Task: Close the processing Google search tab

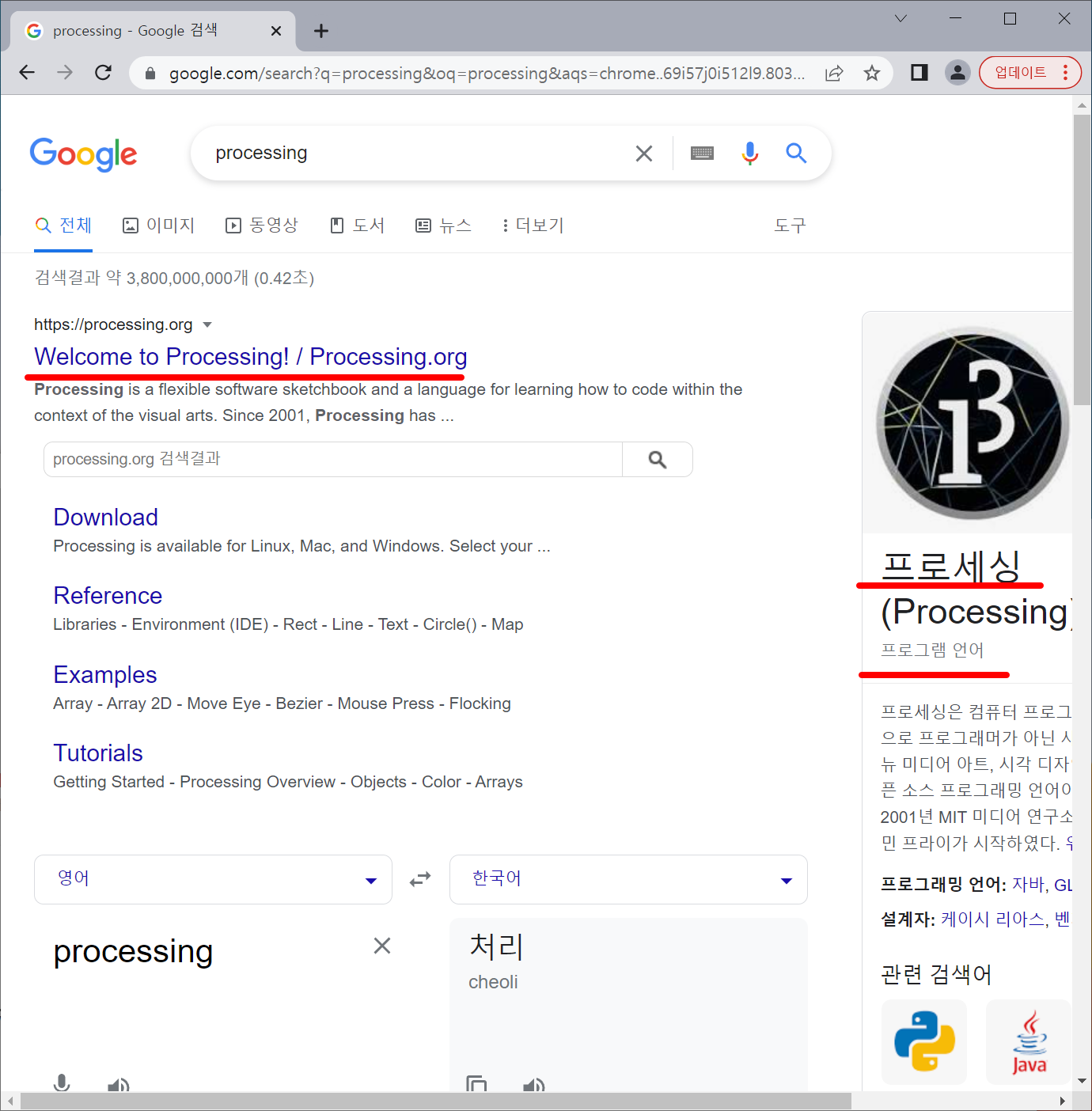Action: click(x=276, y=31)
